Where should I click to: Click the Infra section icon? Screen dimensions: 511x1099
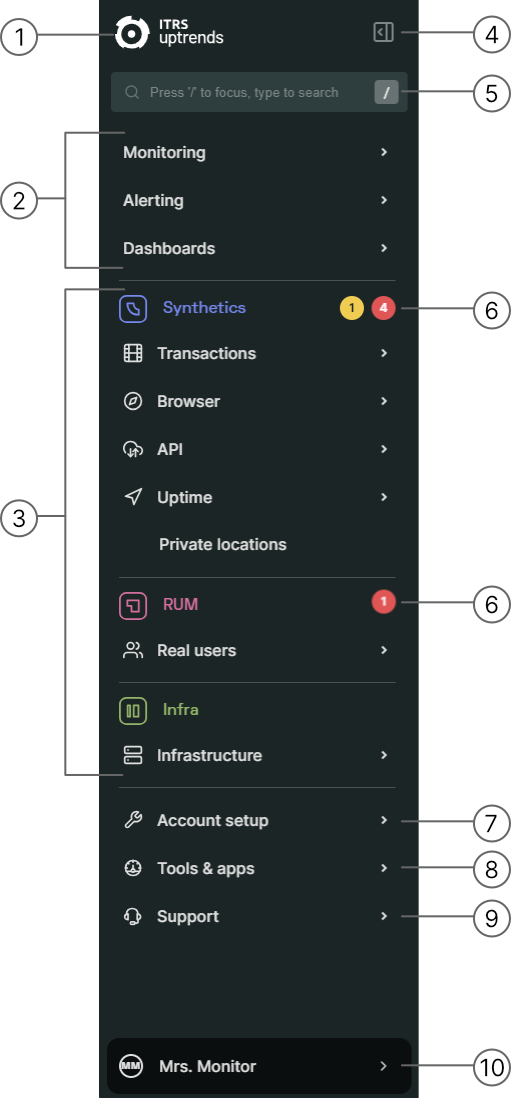133,711
